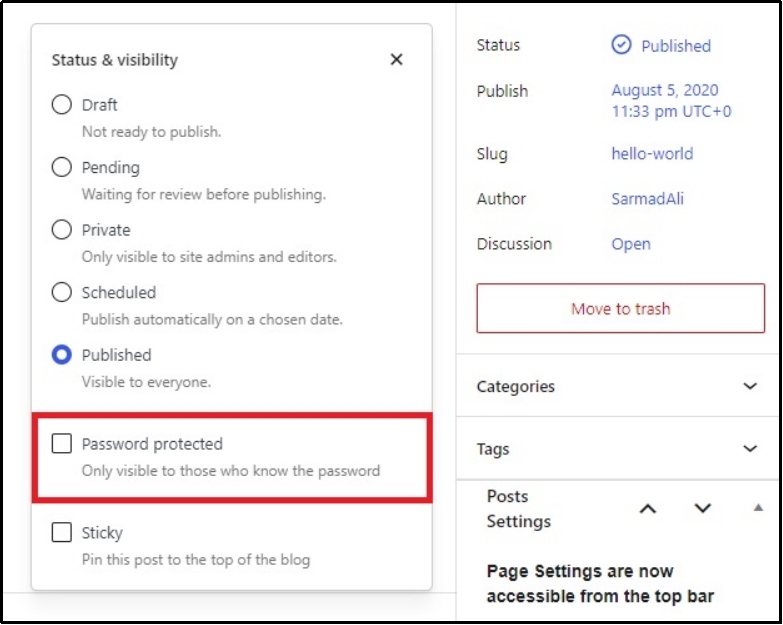Click the Published status link
The width and height of the screenshot is (783, 625).
click(675, 46)
